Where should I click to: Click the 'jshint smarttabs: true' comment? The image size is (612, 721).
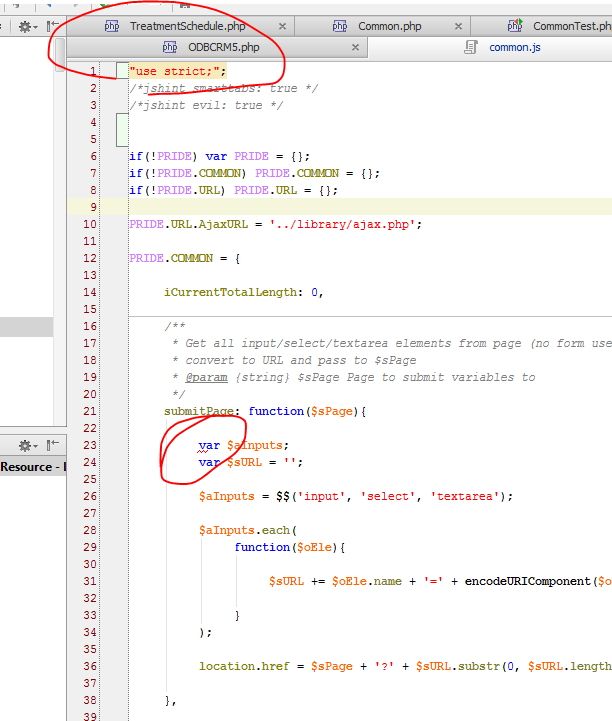pyautogui.click(x=223, y=88)
